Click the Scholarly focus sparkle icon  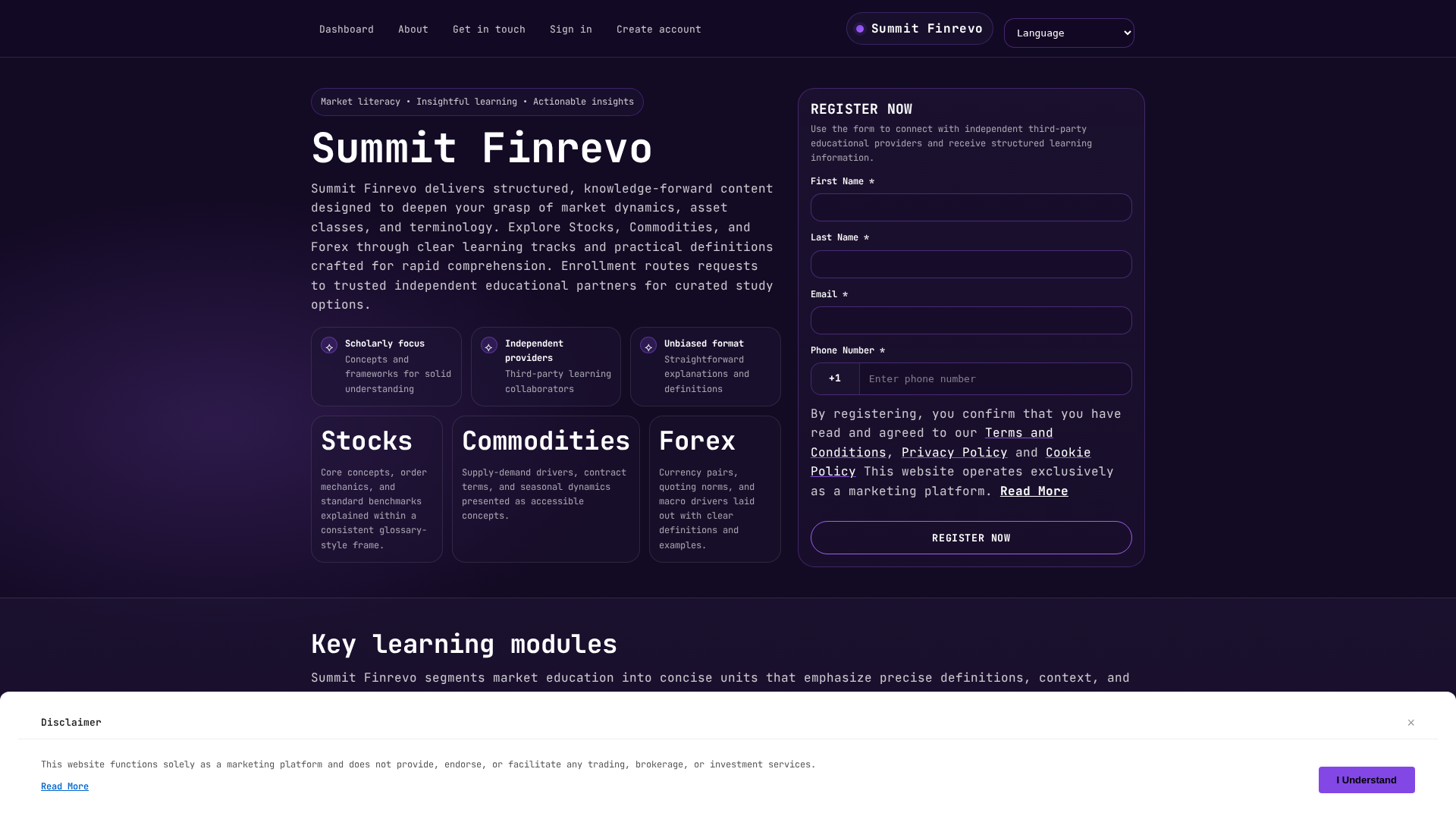(329, 346)
